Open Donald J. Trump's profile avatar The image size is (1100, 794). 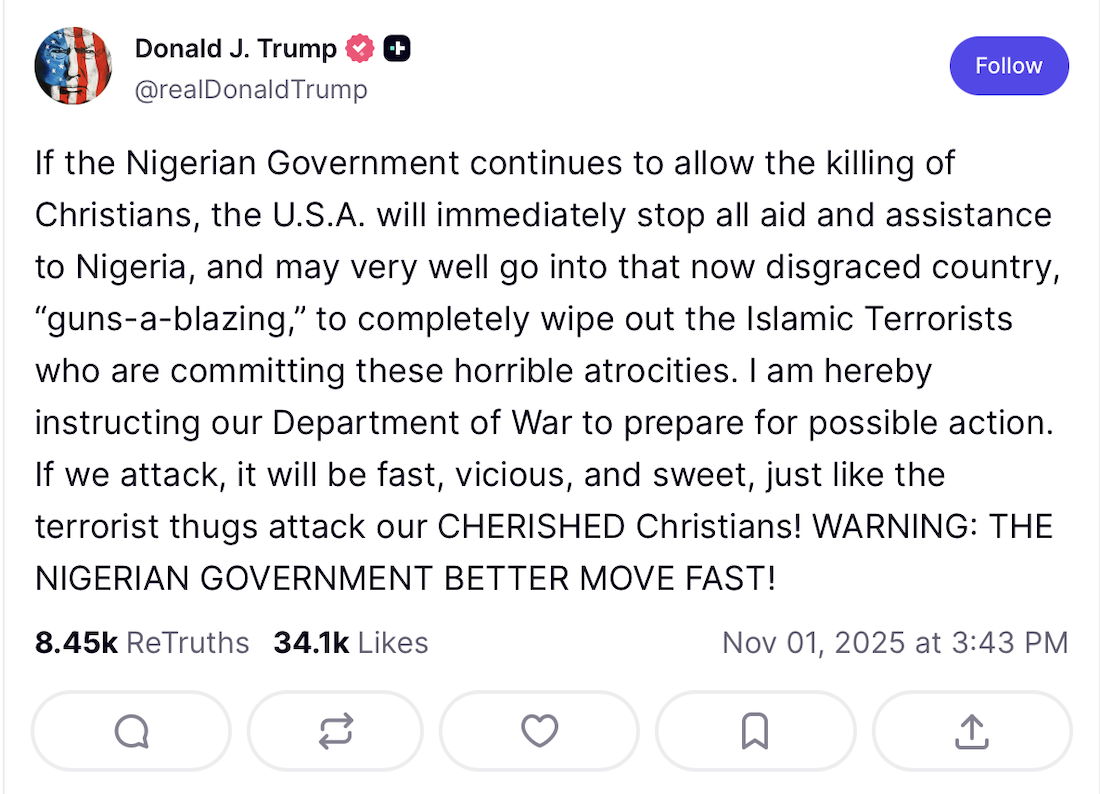click(x=72, y=66)
